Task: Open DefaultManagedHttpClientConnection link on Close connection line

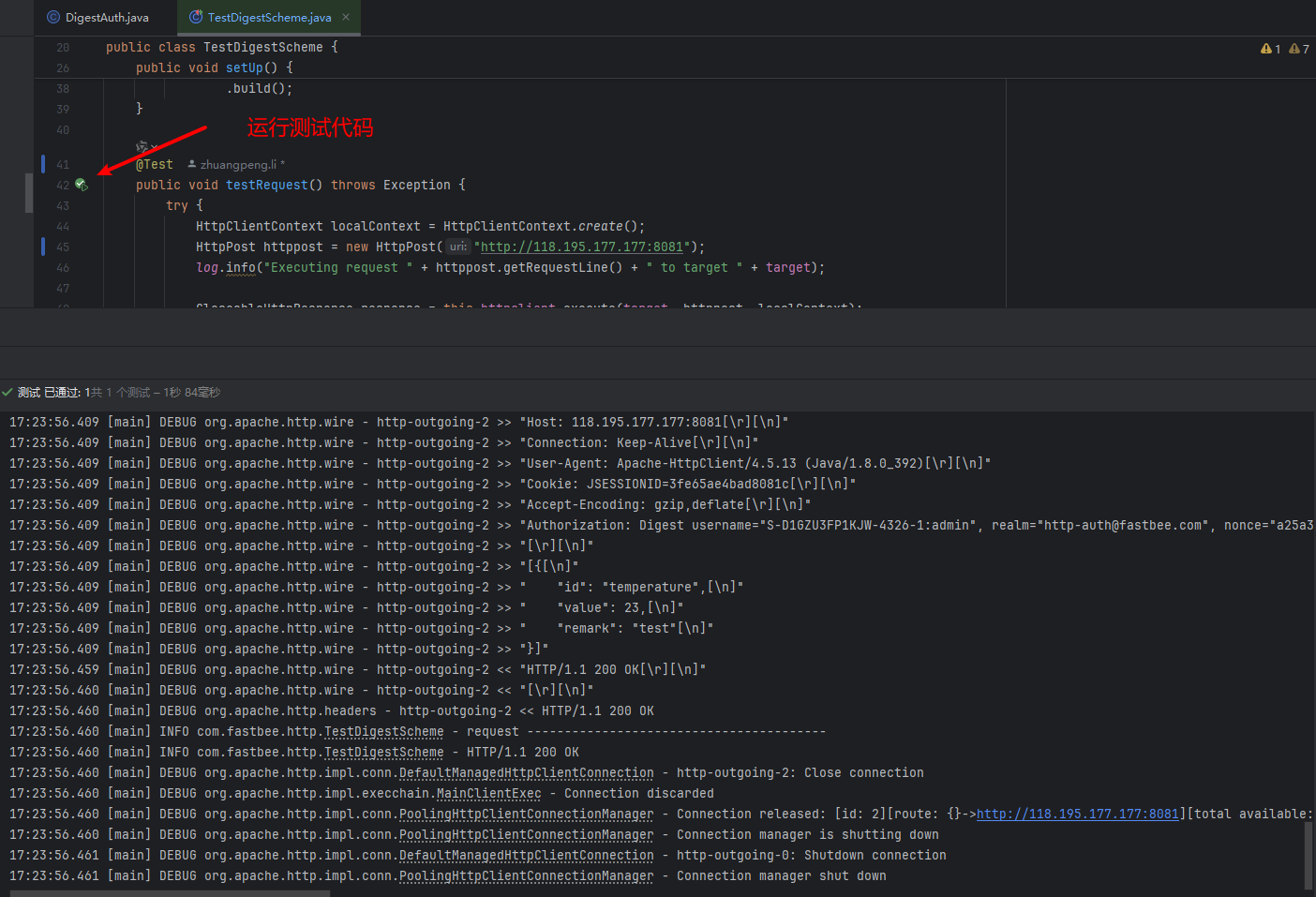Action: coord(527,772)
